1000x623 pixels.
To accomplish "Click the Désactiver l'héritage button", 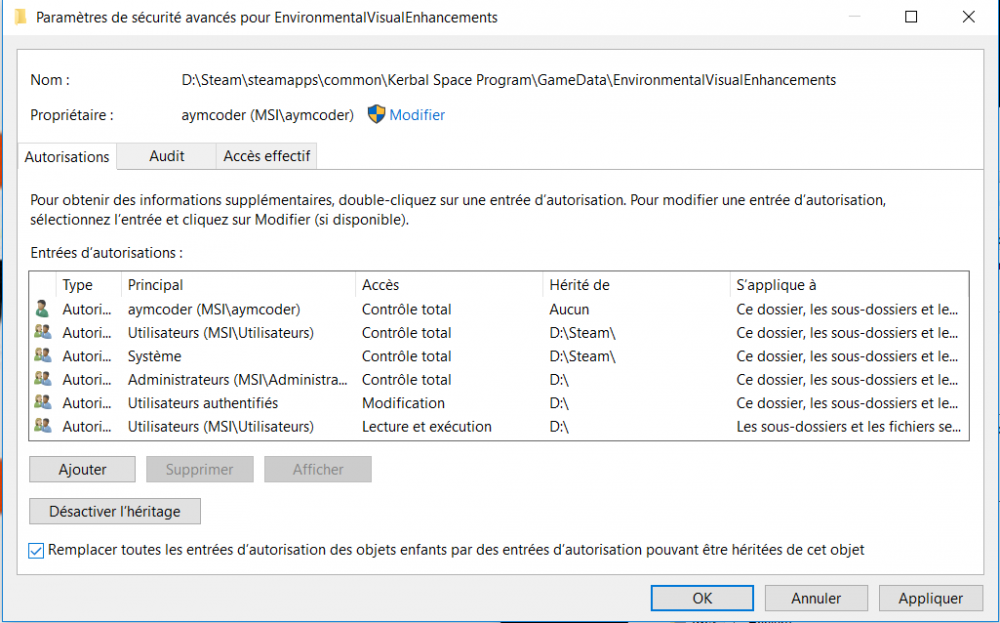I will point(115,511).
